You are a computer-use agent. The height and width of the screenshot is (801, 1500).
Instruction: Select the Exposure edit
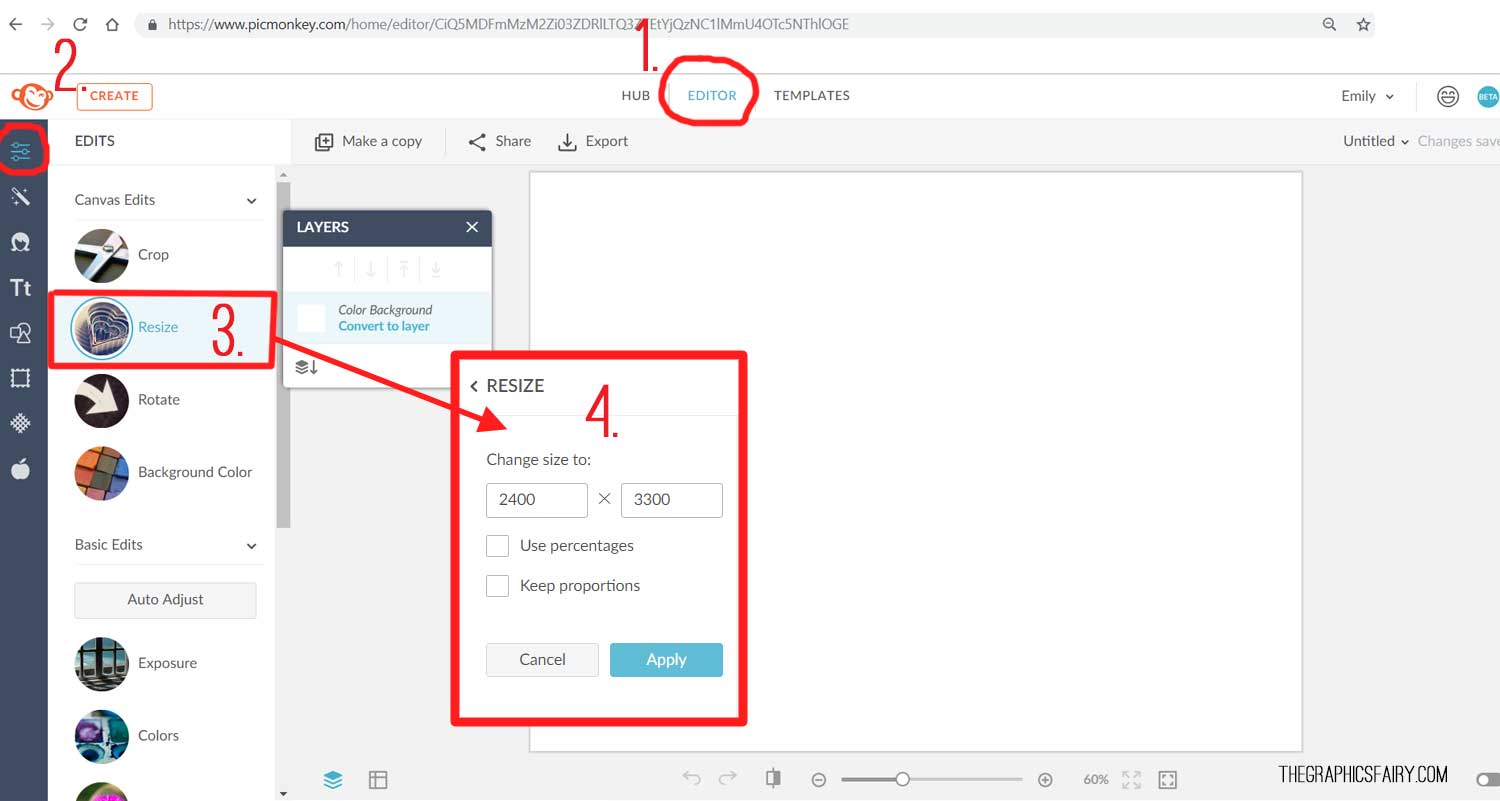click(136, 663)
